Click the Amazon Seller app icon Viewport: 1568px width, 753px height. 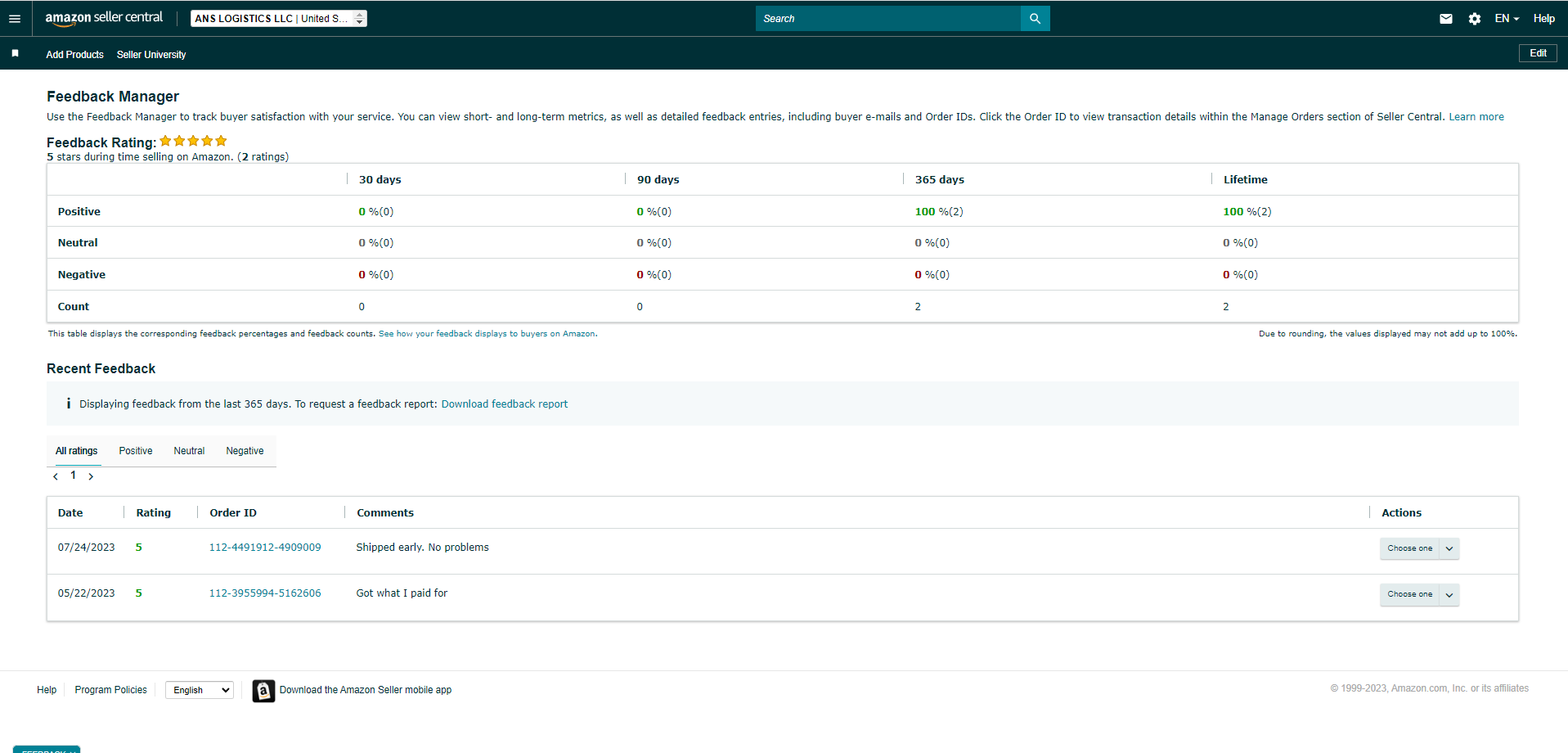click(263, 691)
